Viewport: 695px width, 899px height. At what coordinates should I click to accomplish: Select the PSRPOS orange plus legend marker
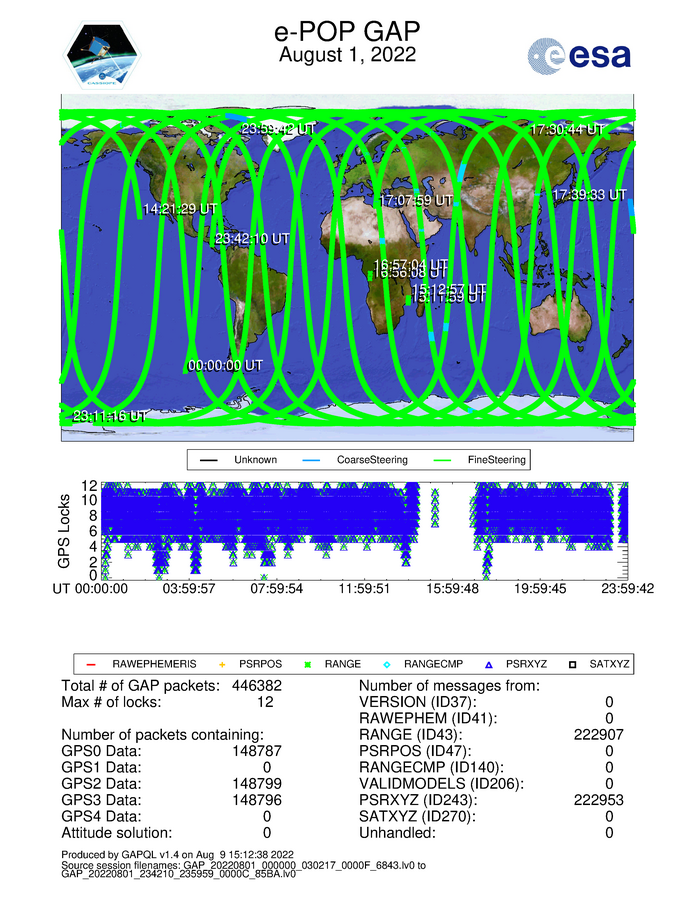223,663
